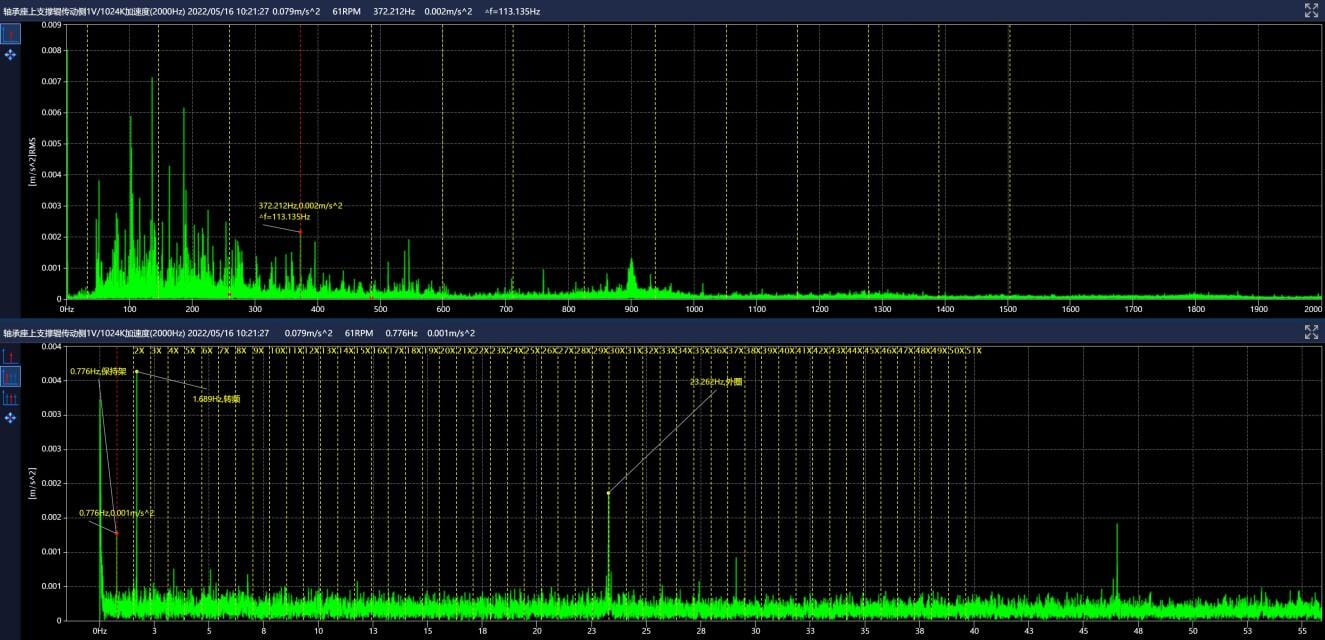Expand the bottom spectrum chart to fullscreen
Screen dimensions: 1325x640
coord(1312,332)
